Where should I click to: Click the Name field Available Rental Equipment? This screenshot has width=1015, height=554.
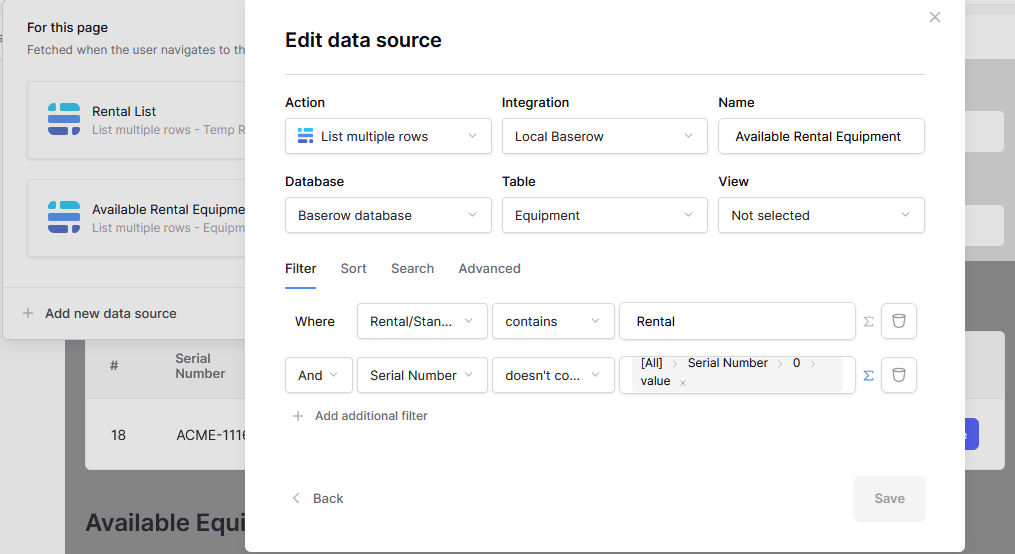pos(820,137)
